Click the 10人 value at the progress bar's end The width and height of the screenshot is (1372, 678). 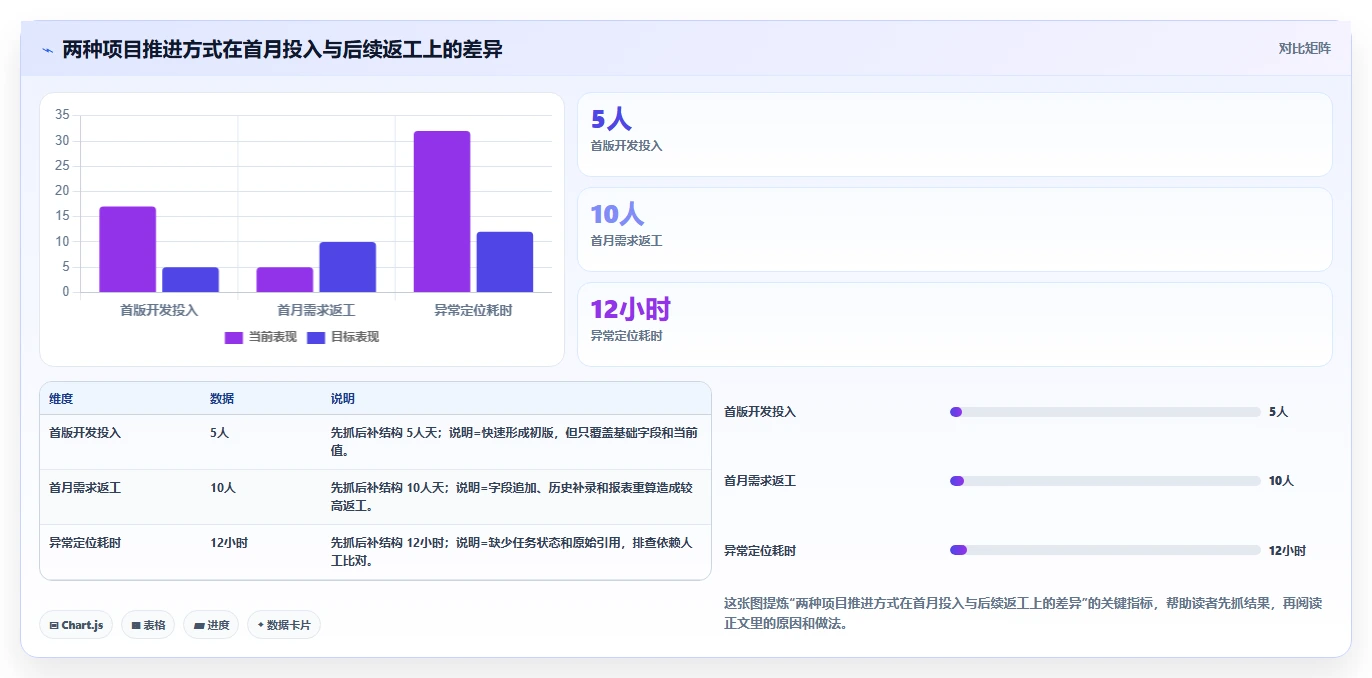coord(1281,481)
